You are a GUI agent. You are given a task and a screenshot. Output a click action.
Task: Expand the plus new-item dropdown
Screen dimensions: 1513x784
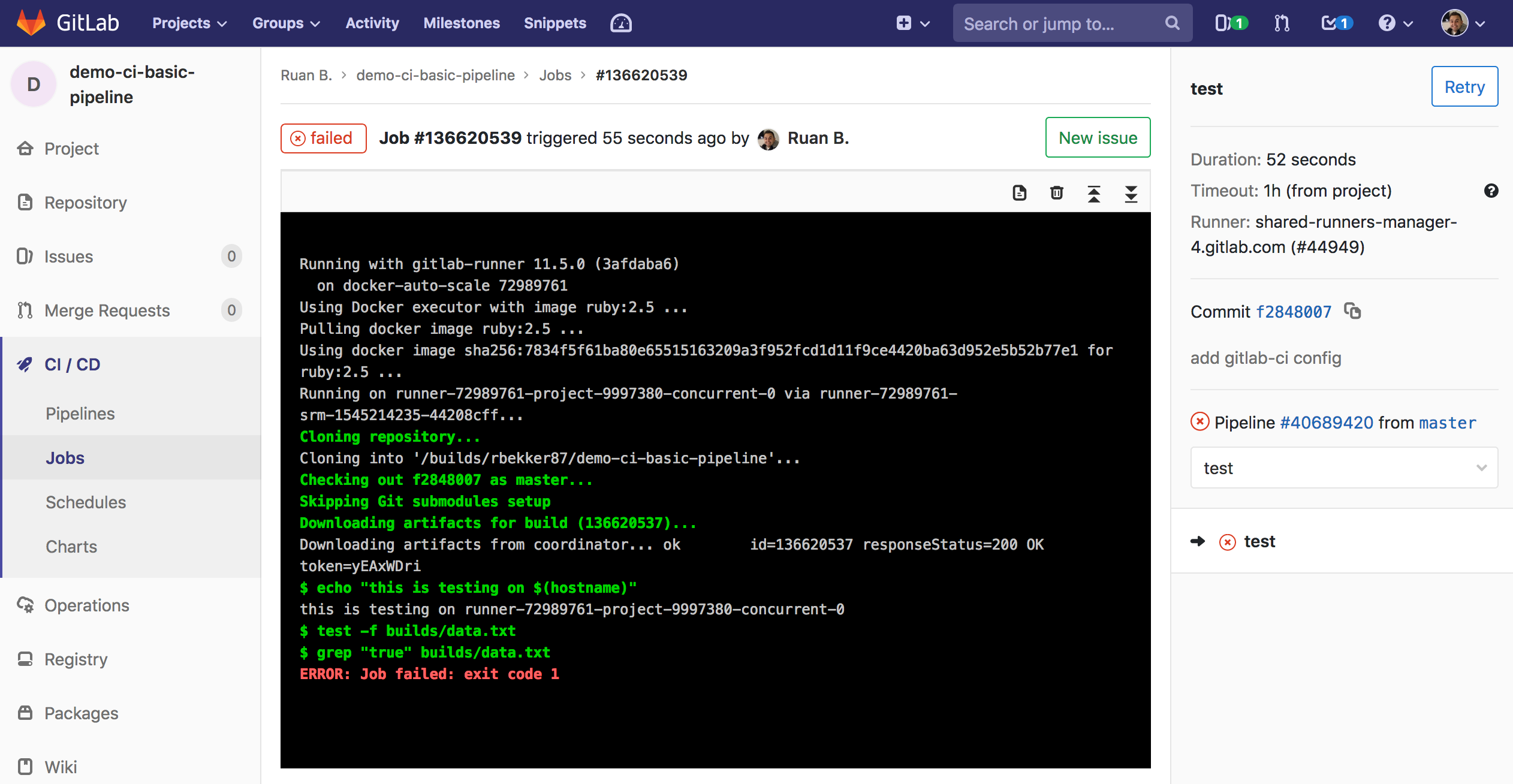pos(912,23)
